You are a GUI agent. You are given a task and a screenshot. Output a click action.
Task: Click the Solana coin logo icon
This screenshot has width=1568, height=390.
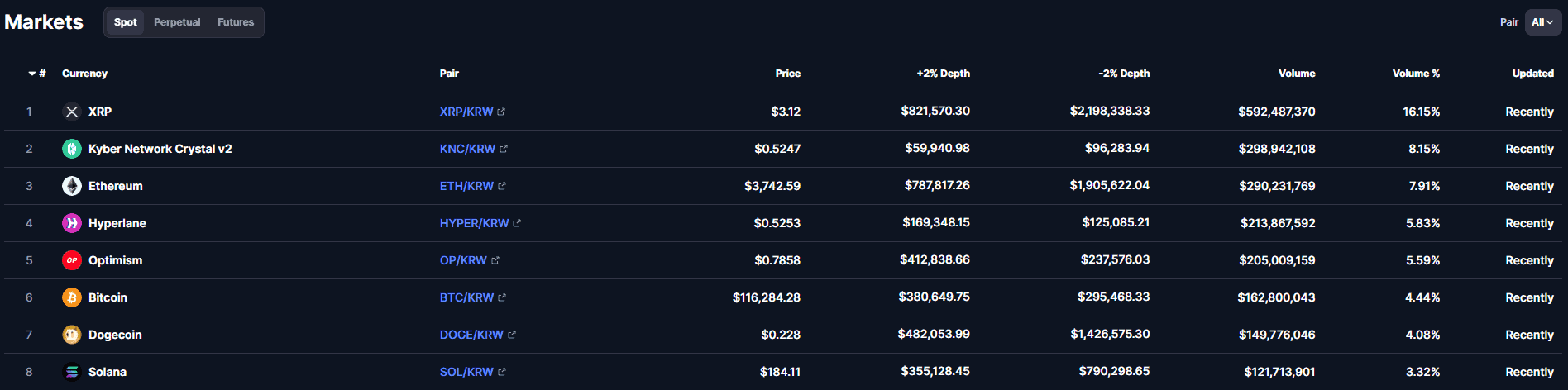click(72, 372)
